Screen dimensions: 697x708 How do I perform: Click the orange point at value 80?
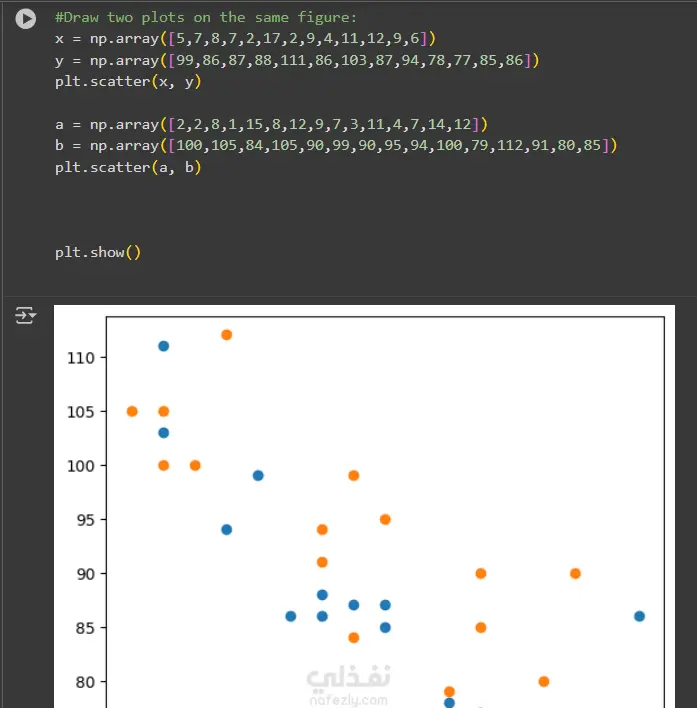[x=544, y=681]
